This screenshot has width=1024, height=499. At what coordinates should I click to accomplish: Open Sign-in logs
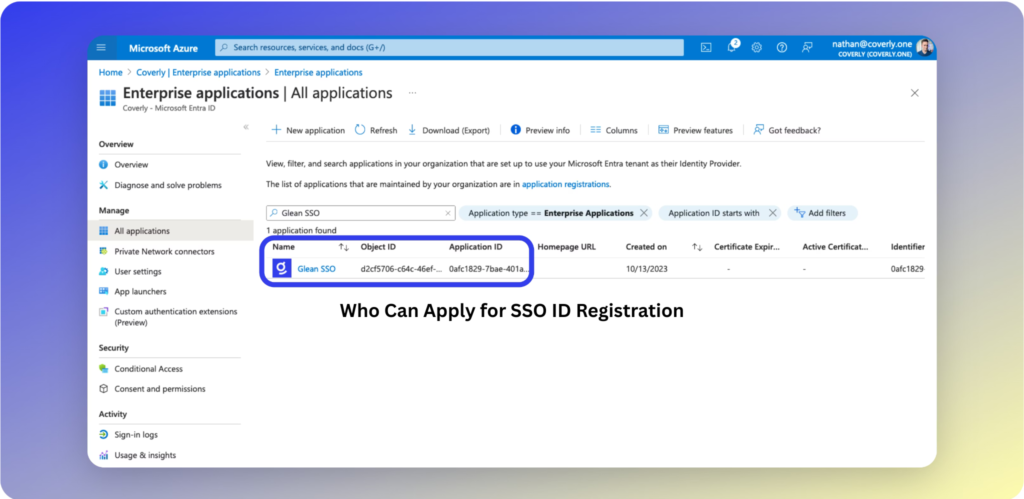click(136, 434)
